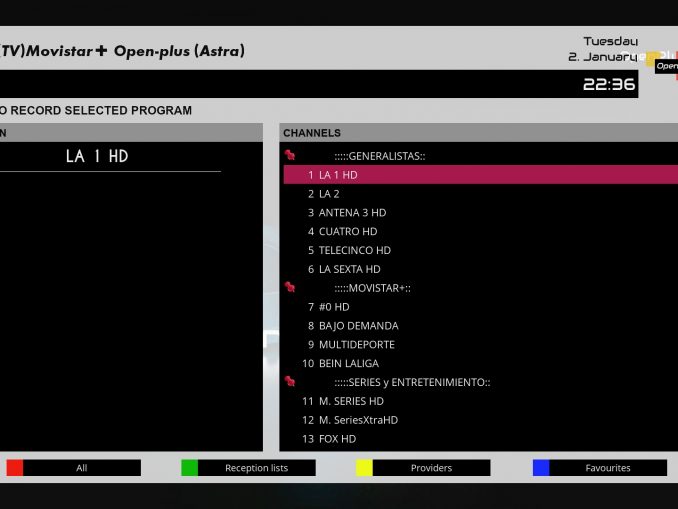Click the red color key square
This screenshot has height=509, width=678.
point(15,467)
